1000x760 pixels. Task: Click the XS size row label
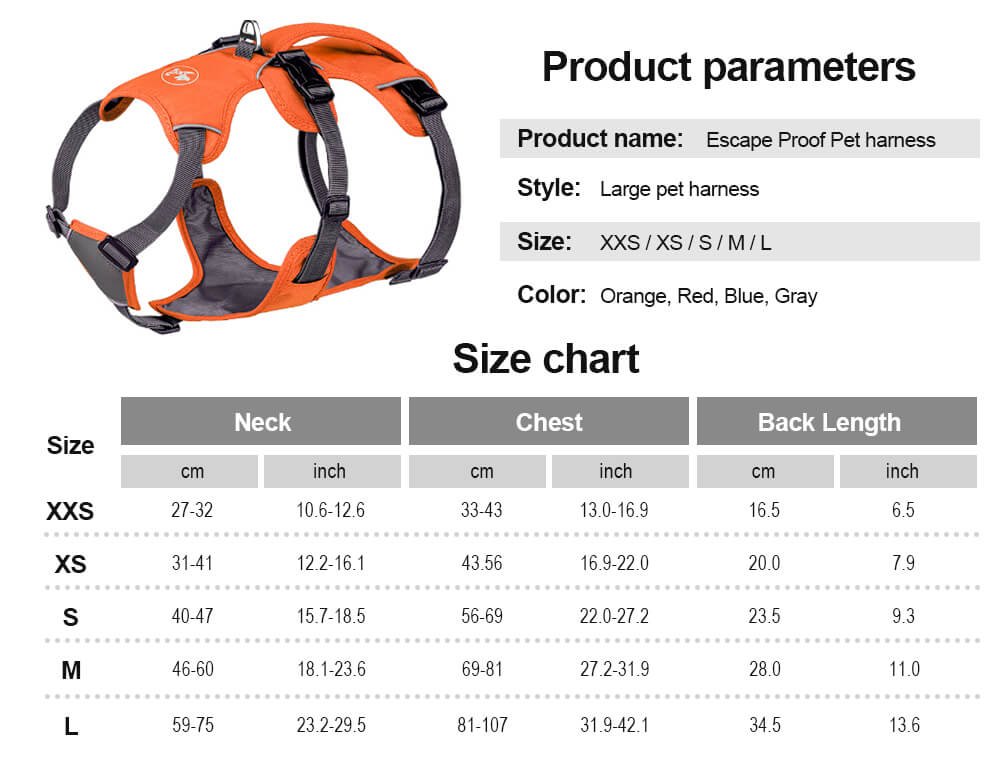[70, 564]
